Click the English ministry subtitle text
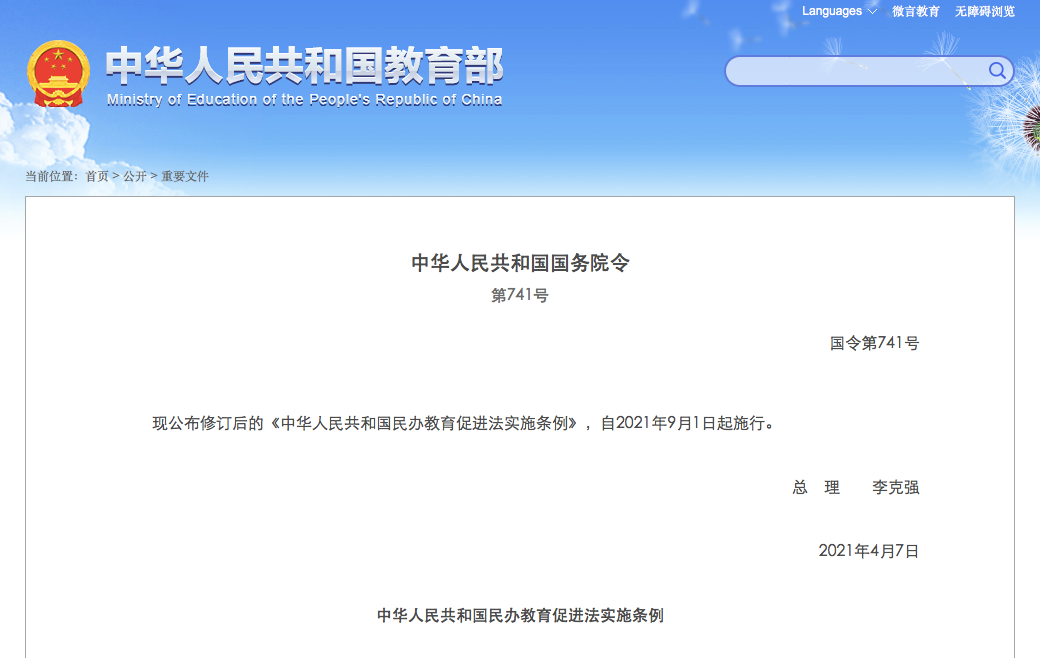The image size is (1040, 658). 305,99
